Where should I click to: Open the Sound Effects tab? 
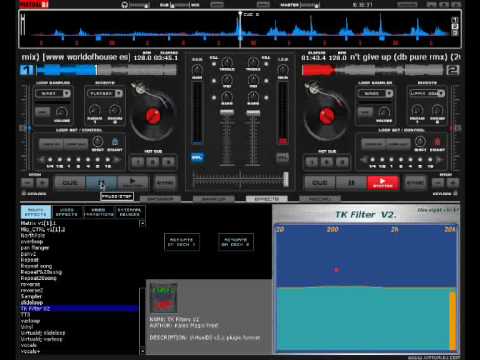36,212
